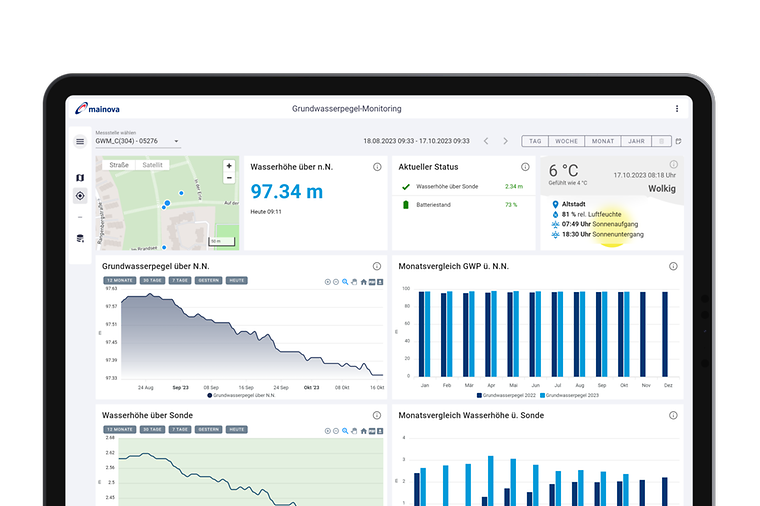Image resolution: width=760 pixels, height=506 pixels.
Task: Zoom in on Wasserhöhe über Sonde chart
Action: (x=328, y=431)
